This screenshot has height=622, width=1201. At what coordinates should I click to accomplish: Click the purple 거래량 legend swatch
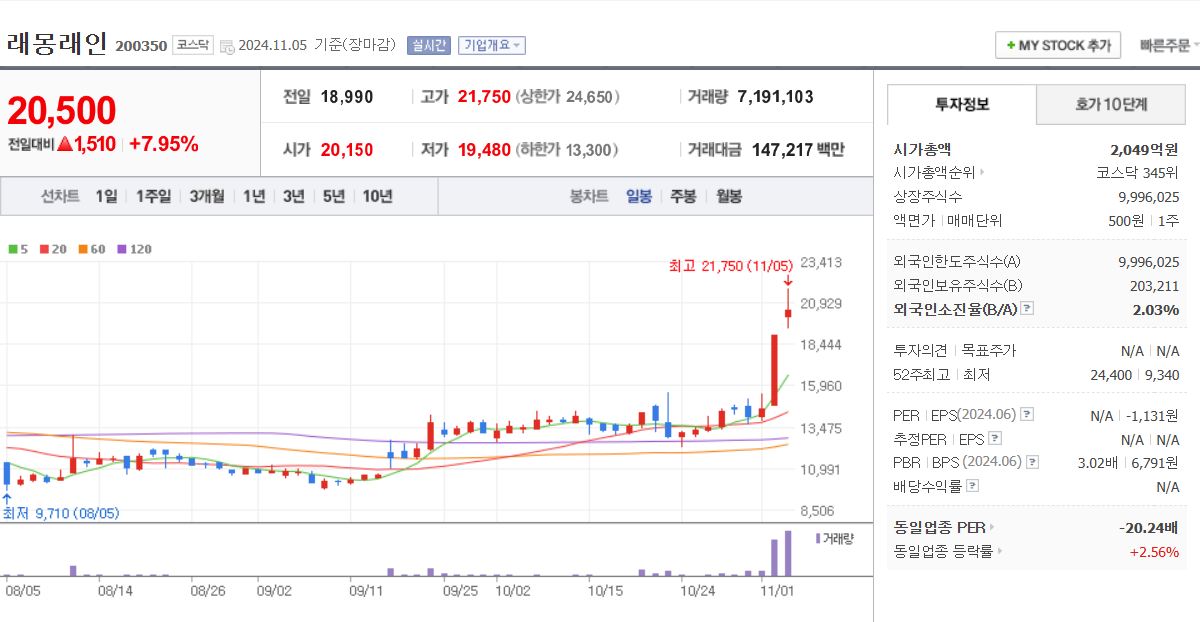[x=819, y=538]
